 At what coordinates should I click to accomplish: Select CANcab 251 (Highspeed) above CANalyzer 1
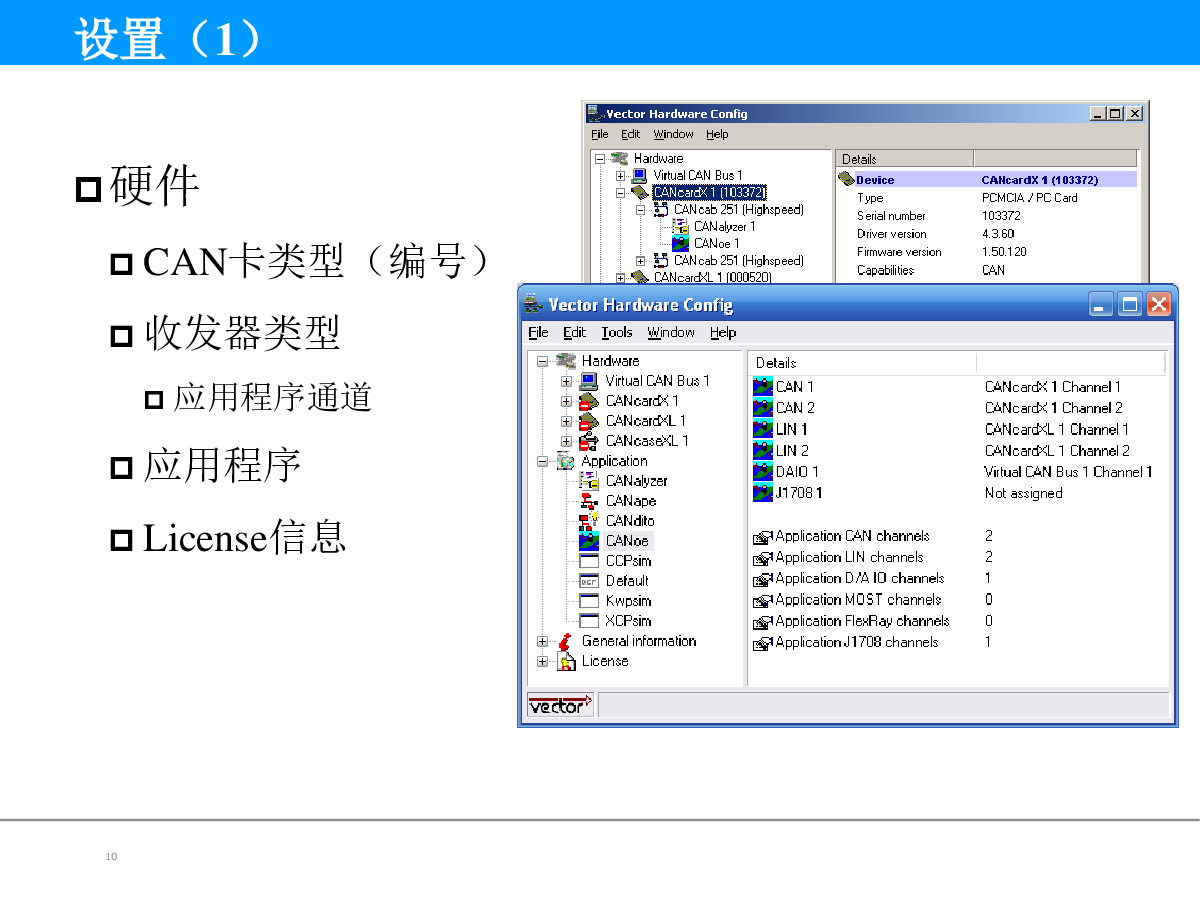coord(738,210)
